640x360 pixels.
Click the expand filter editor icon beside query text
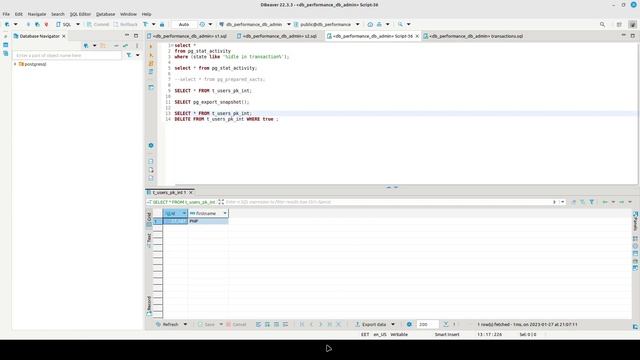click(221, 202)
